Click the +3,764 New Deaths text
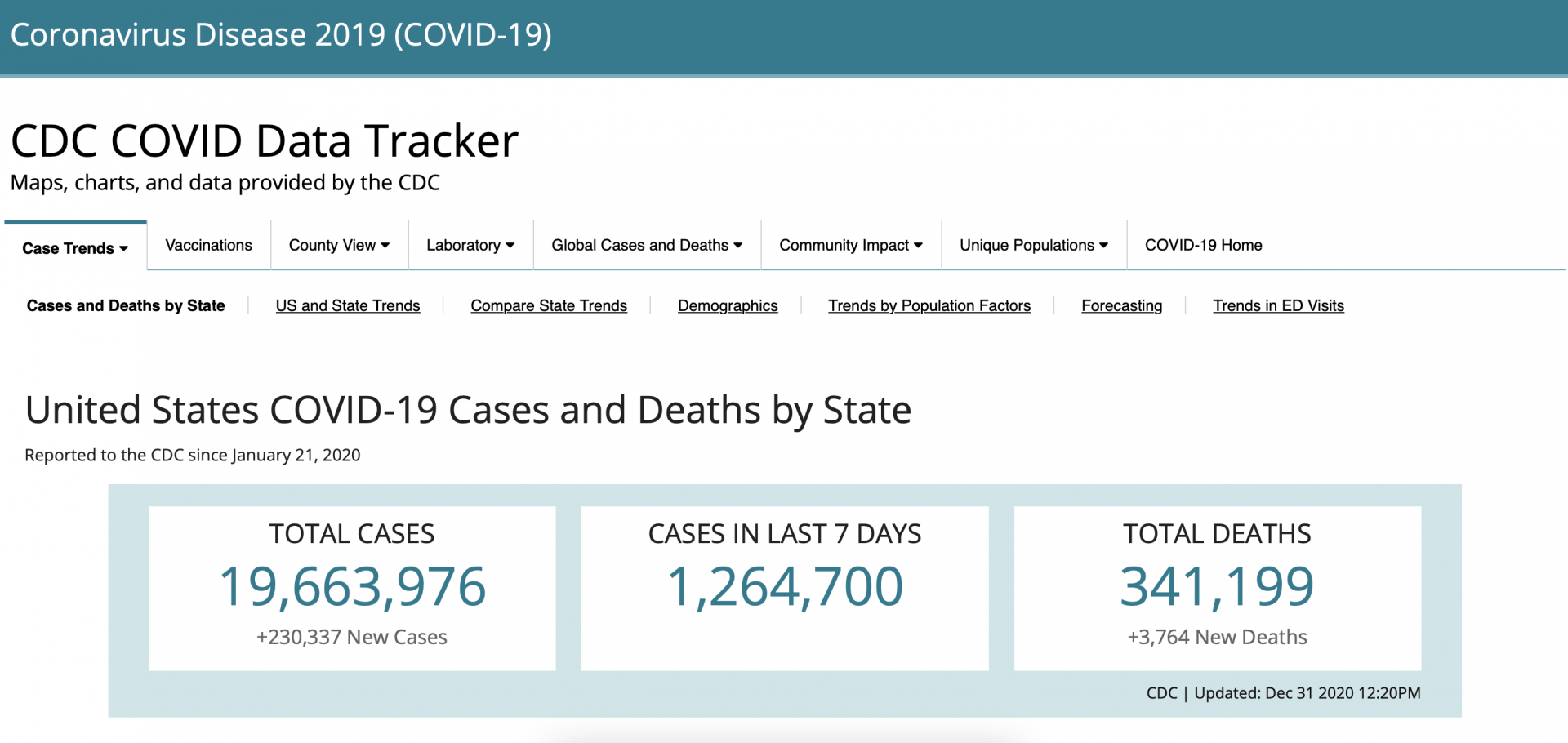This screenshot has height=743, width=1568. pyautogui.click(x=1217, y=637)
